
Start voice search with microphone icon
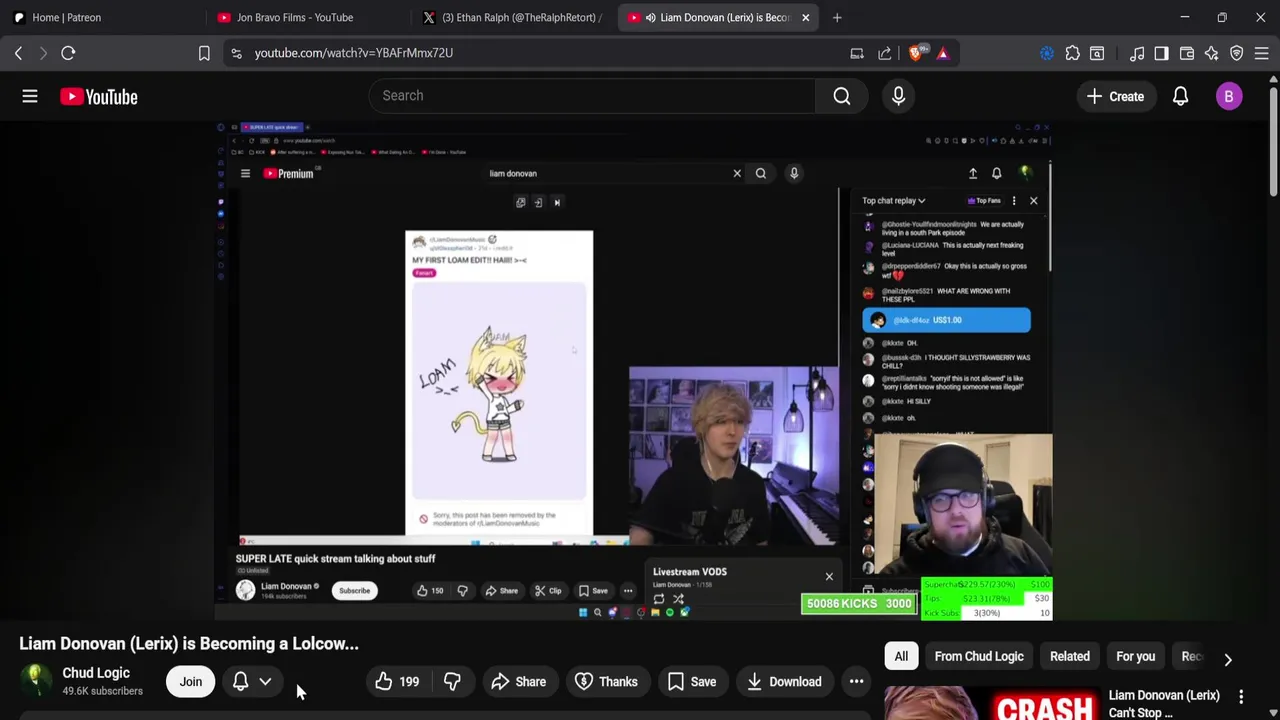pos(898,96)
